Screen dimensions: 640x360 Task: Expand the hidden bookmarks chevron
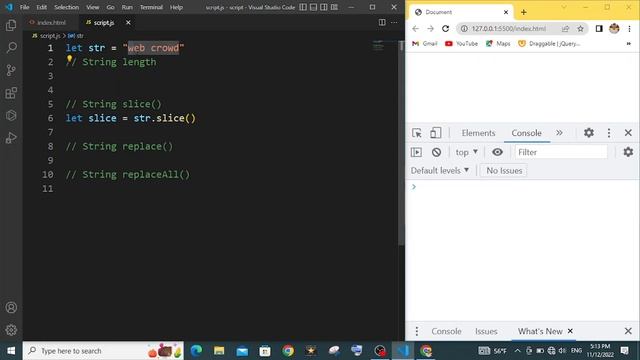click(x=629, y=44)
